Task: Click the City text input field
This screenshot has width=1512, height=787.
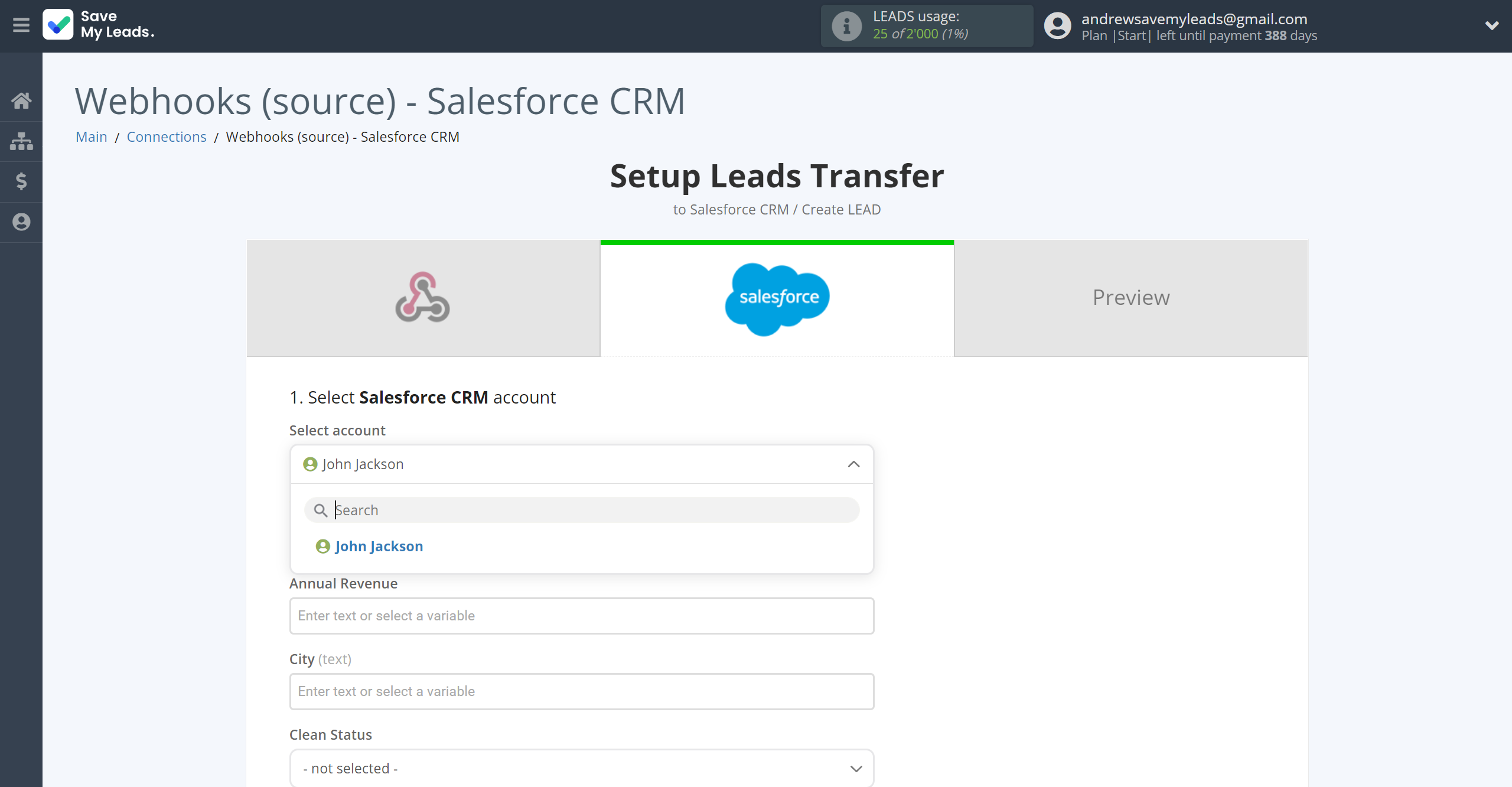Action: coord(582,691)
